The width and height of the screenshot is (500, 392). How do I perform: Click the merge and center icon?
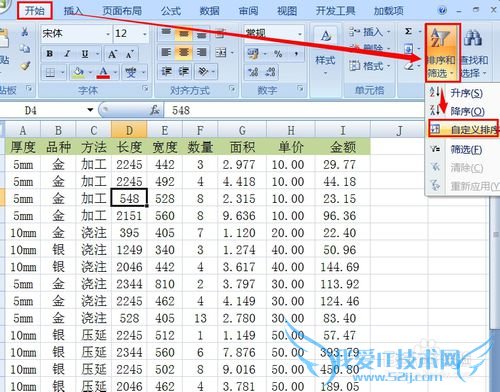pyautogui.click(x=221, y=52)
